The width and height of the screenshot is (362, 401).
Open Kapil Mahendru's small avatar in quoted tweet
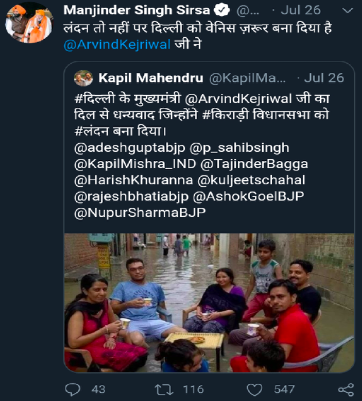(83, 78)
